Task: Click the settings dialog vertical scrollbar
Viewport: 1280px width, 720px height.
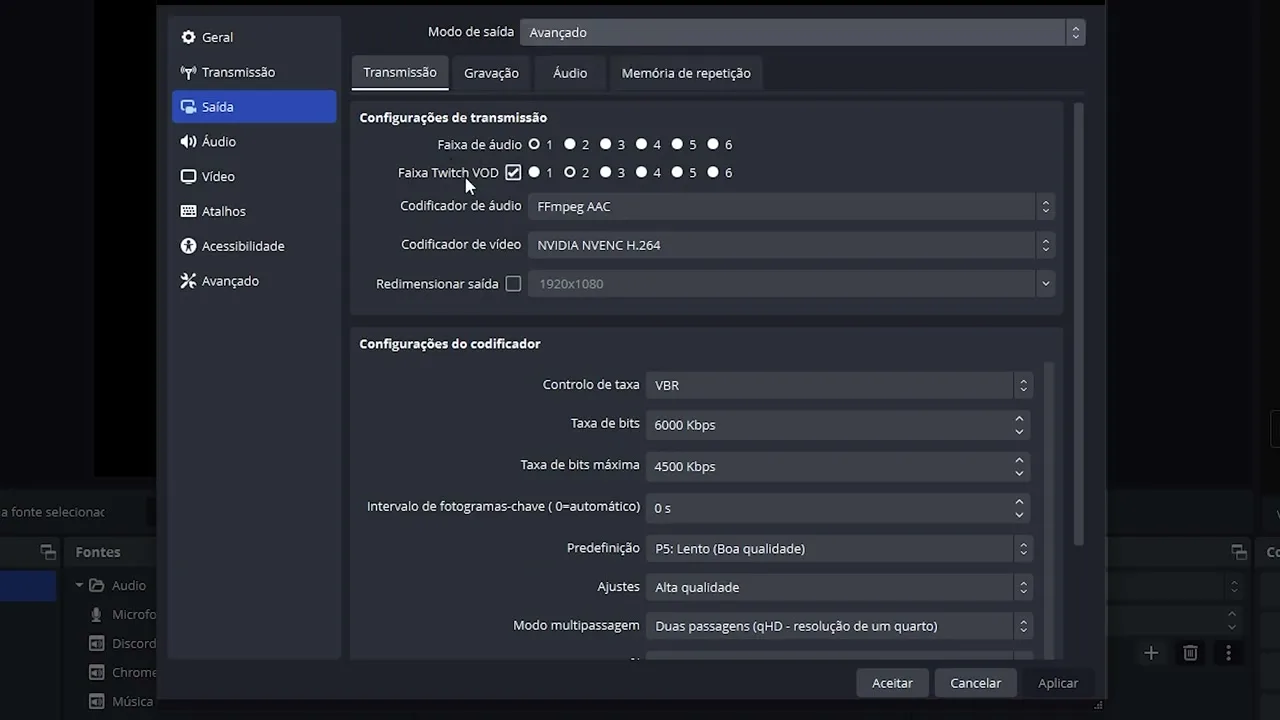Action: click(1078, 324)
